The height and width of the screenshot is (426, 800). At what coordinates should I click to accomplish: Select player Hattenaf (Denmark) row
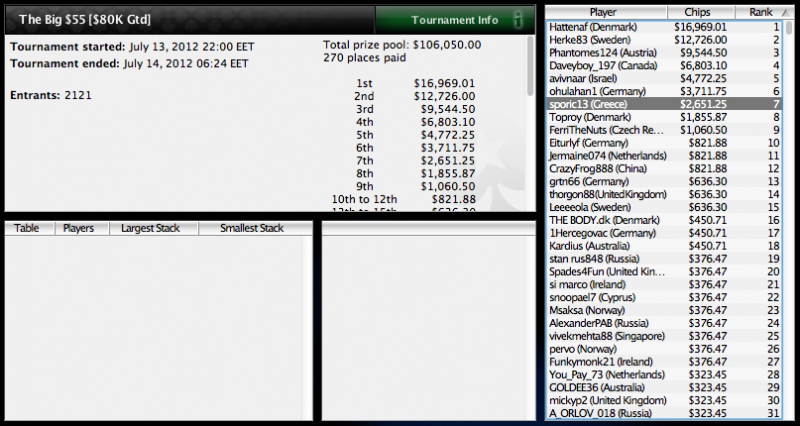[x=665, y=27]
